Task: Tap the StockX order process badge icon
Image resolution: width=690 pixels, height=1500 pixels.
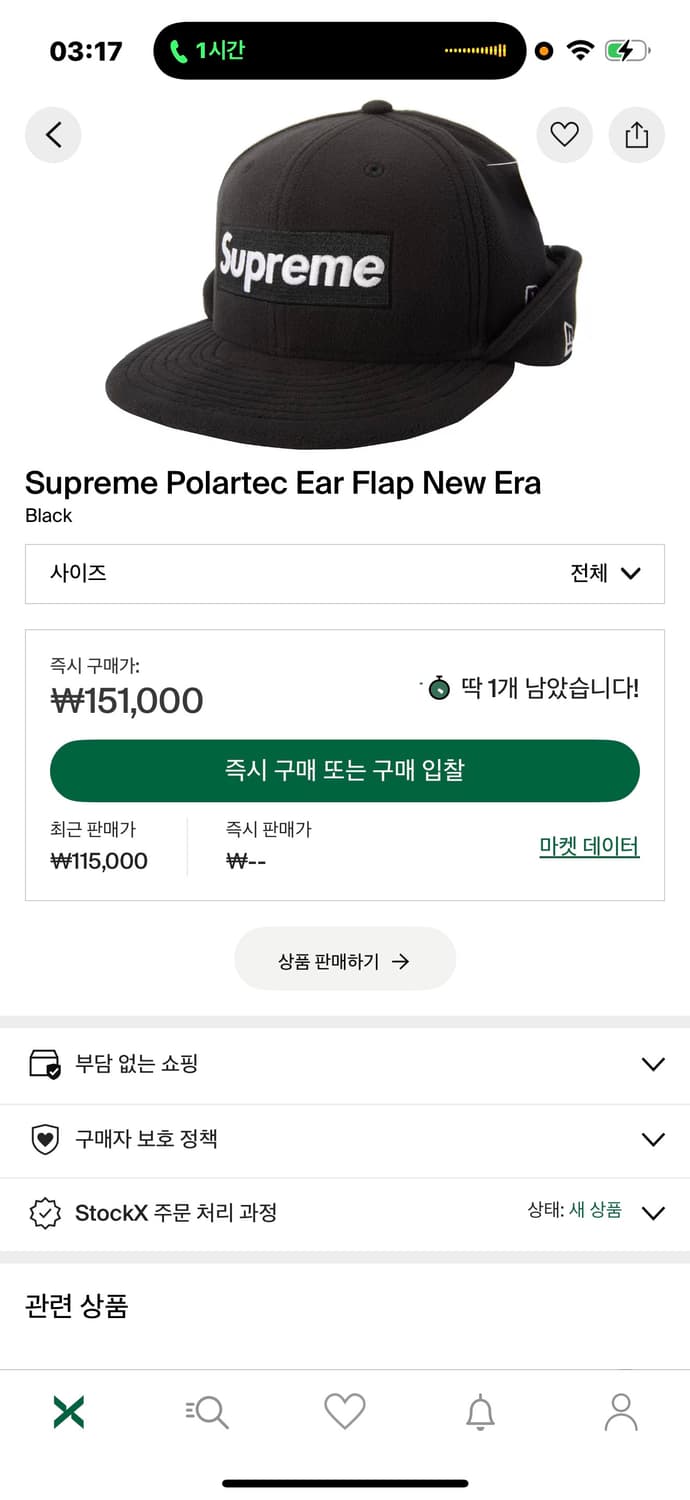Action: 45,1213
